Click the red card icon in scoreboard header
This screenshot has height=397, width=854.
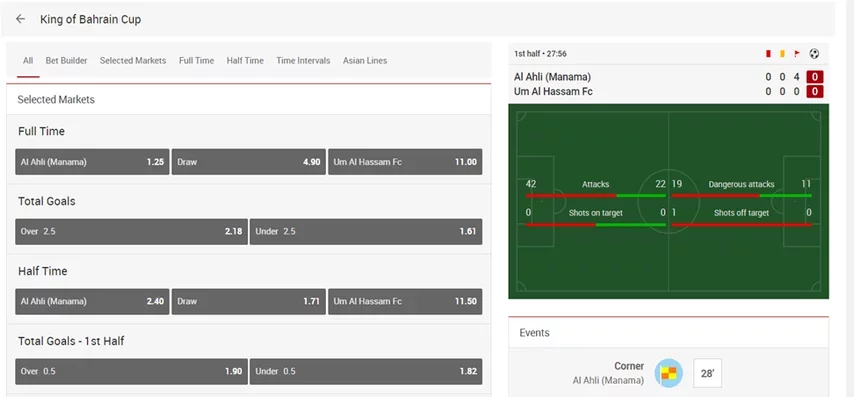(768, 53)
